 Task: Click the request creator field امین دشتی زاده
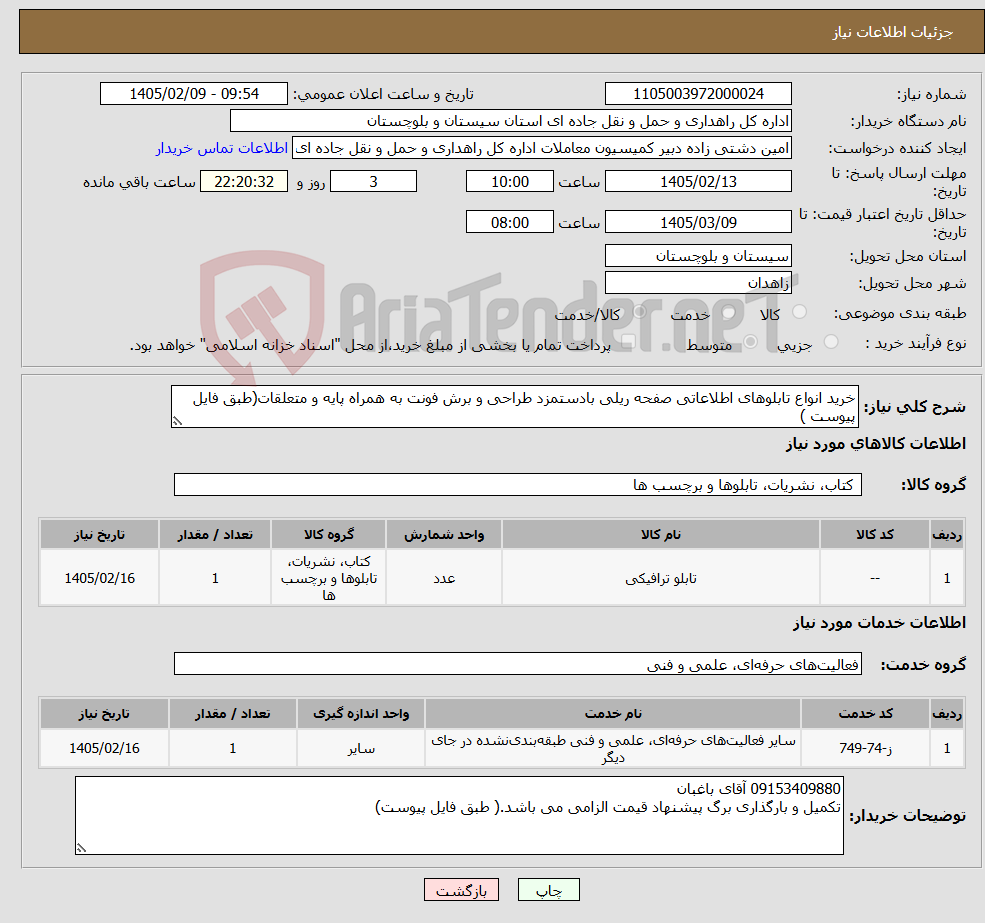541,148
